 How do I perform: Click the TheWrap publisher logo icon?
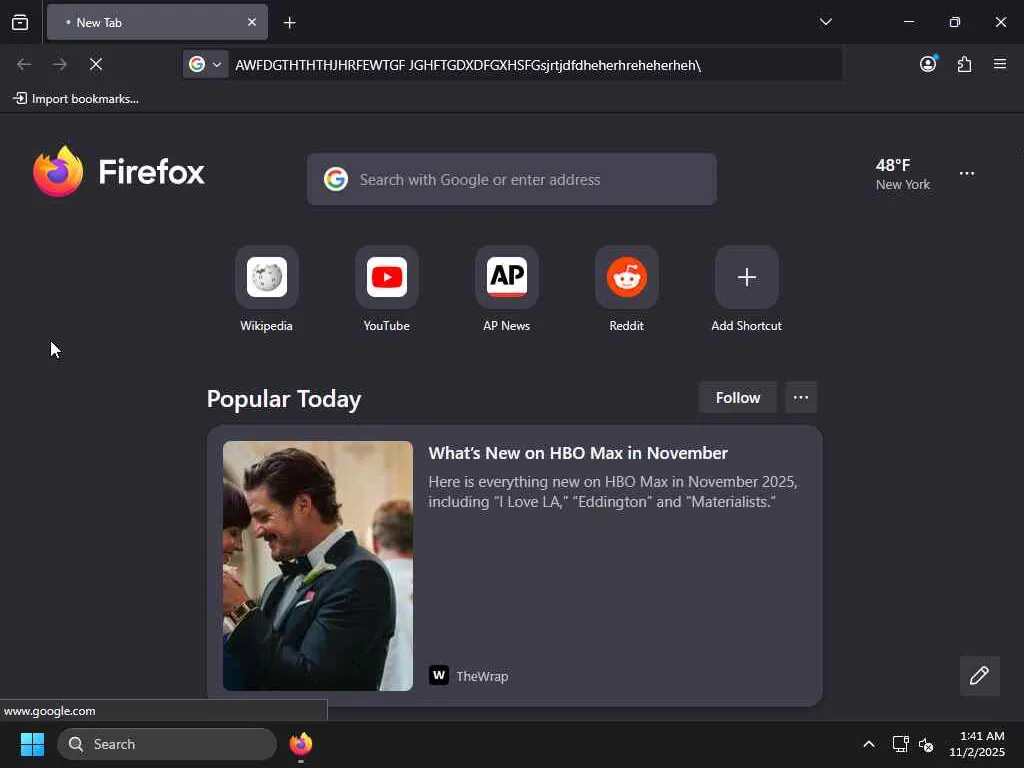439,675
